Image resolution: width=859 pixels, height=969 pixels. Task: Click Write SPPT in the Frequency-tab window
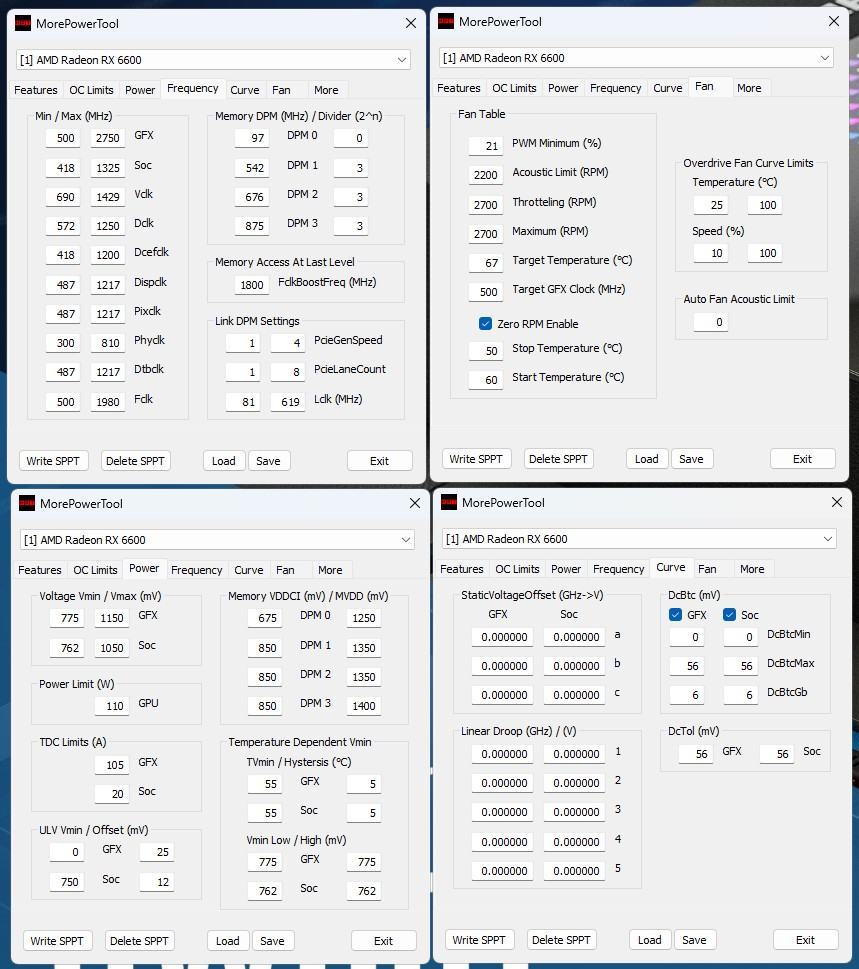pos(53,461)
